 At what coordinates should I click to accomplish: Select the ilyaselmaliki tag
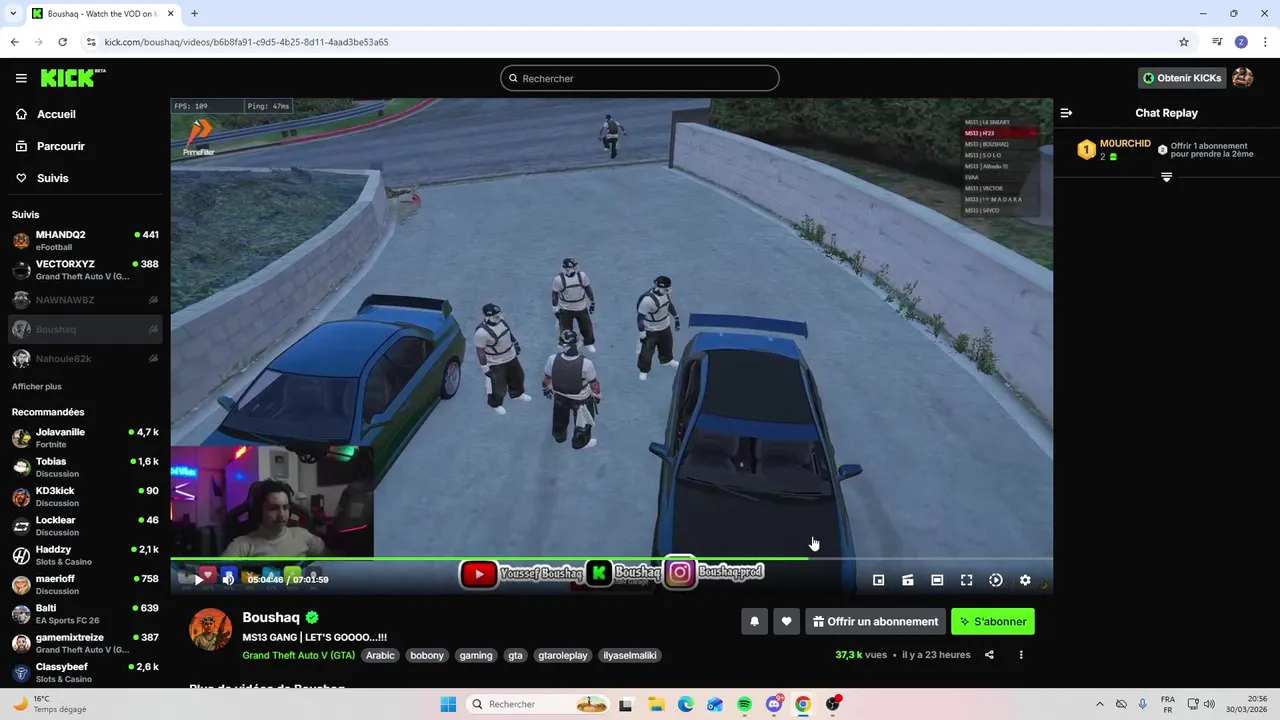tap(630, 656)
